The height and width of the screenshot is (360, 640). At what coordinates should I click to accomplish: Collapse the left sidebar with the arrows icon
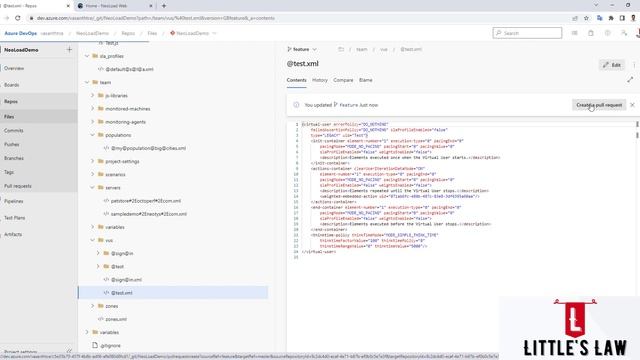click(69, 351)
